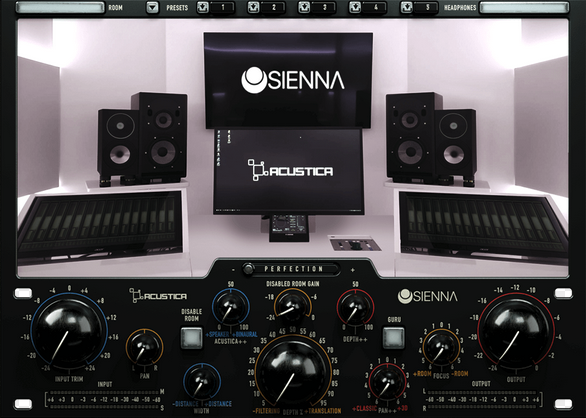This screenshot has height=418, width=586.
Task: Click the +TRANSLATION label
Action: point(323,411)
